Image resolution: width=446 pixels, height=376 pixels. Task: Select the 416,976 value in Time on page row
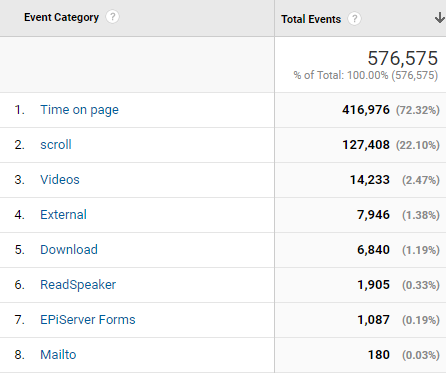(x=366, y=110)
